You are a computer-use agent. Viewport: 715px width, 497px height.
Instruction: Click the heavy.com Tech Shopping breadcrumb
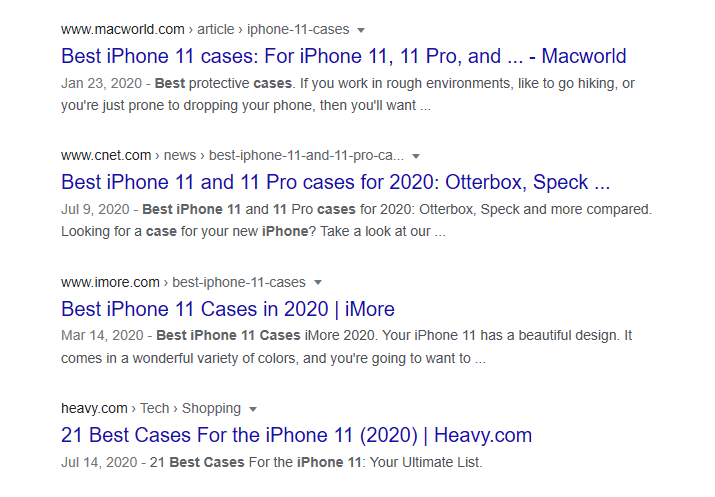pyautogui.click(x=150, y=408)
